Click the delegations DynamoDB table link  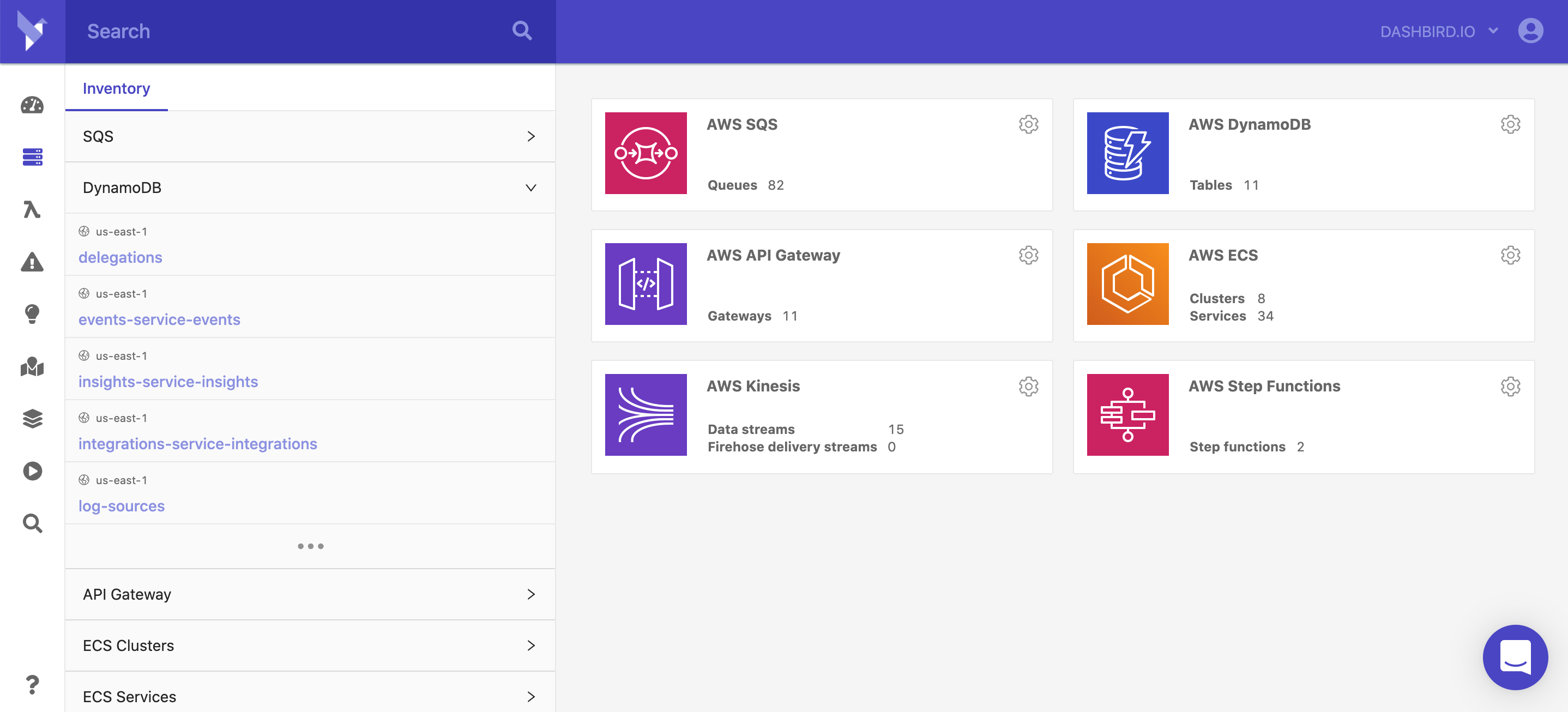[120, 257]
